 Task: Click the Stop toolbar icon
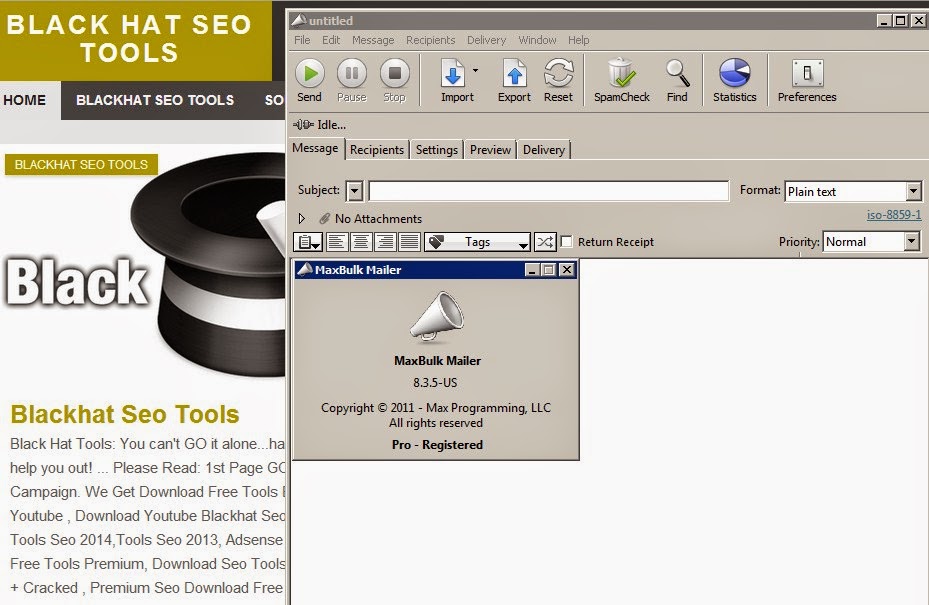[x=395, y=73]
